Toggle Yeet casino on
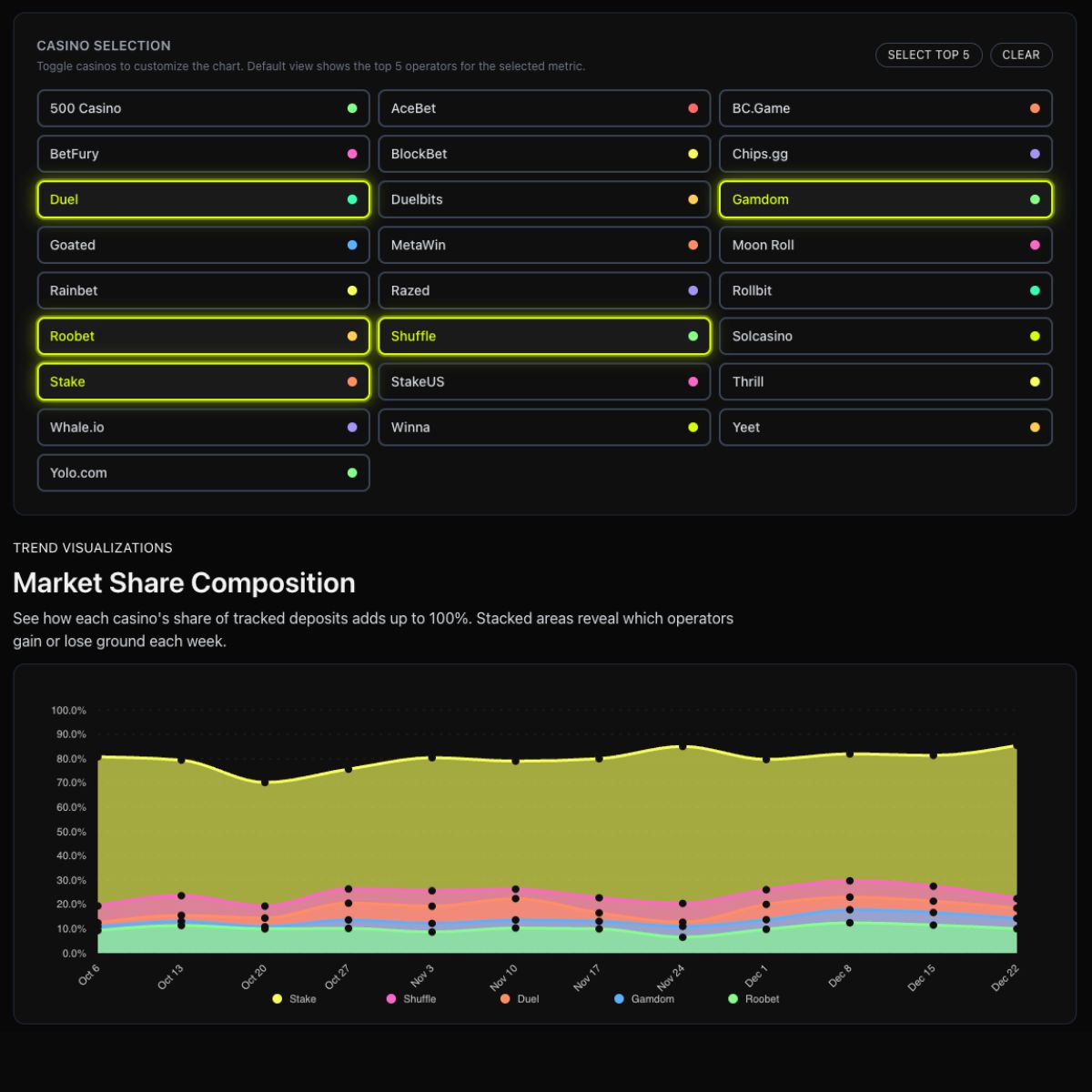 click(885, 427)
